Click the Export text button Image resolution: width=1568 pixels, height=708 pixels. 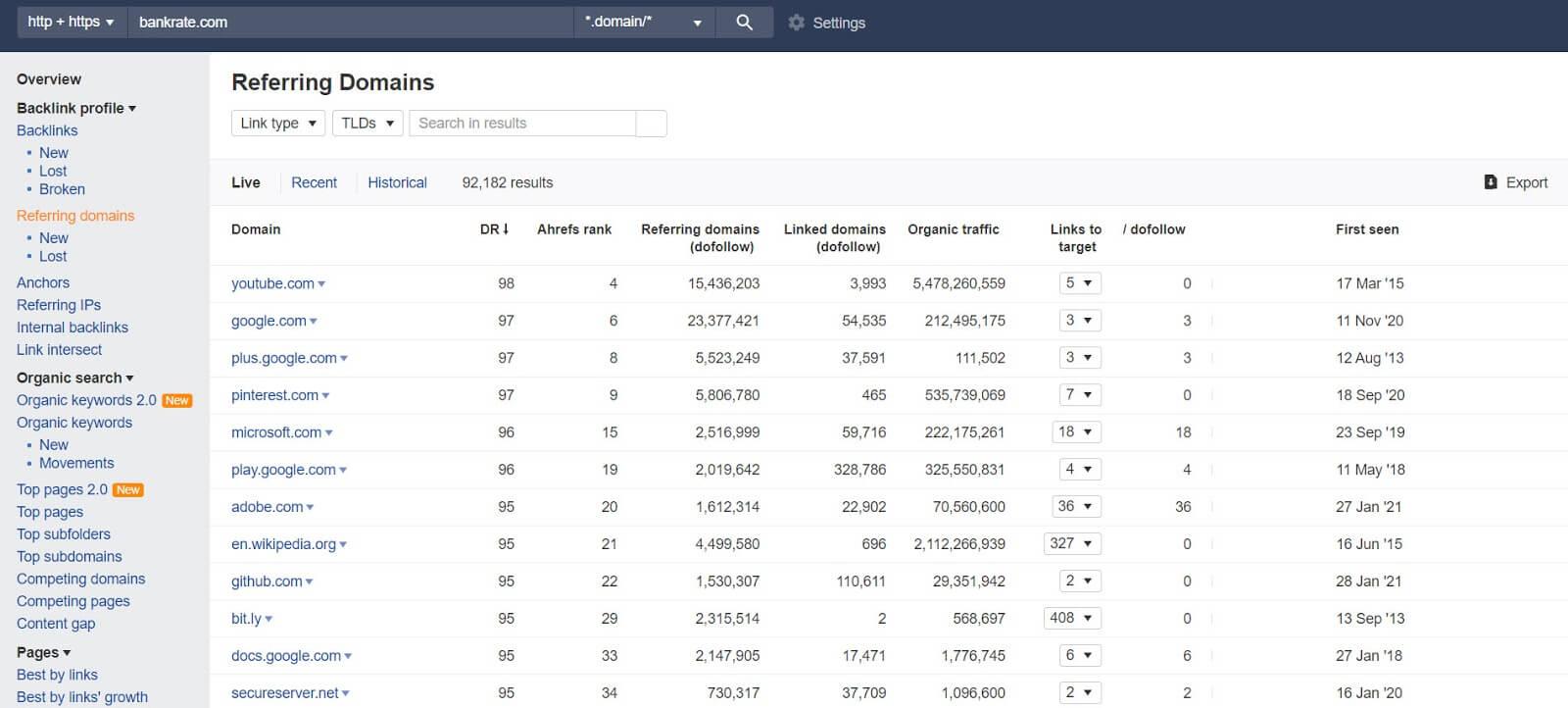(1527, 182)
